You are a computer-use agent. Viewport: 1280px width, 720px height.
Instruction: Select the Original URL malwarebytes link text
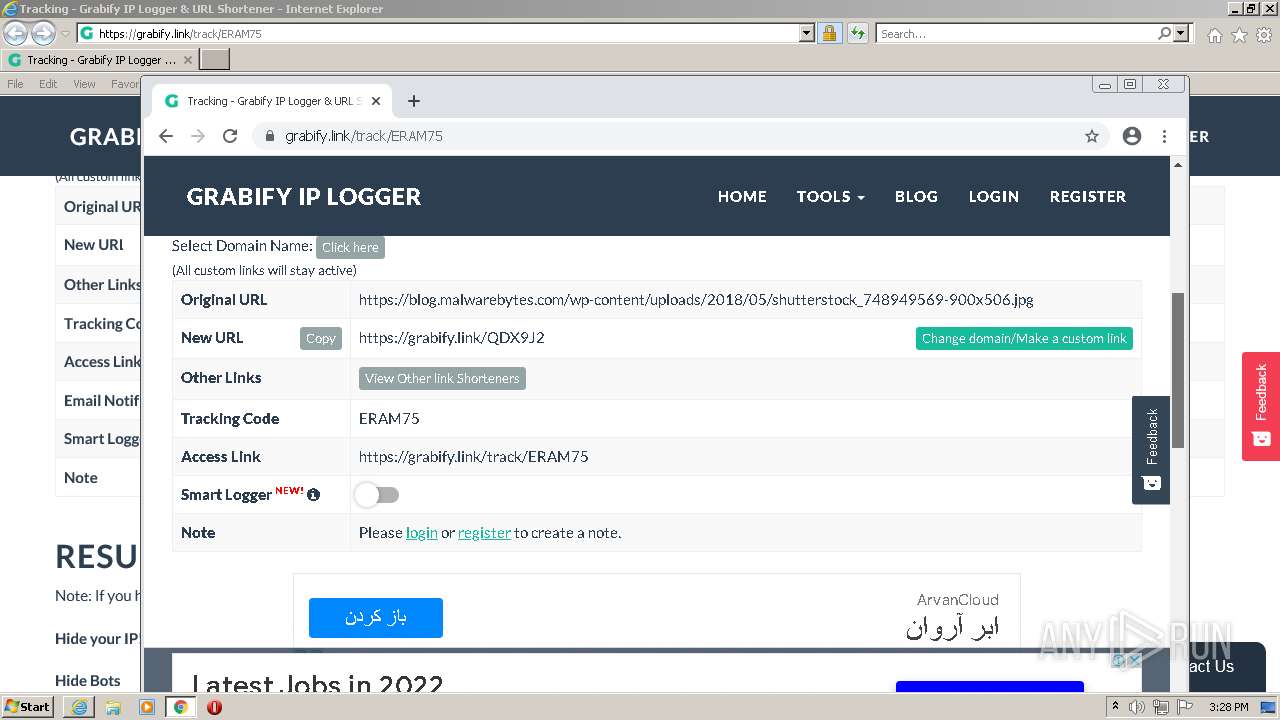pos(696,300)
